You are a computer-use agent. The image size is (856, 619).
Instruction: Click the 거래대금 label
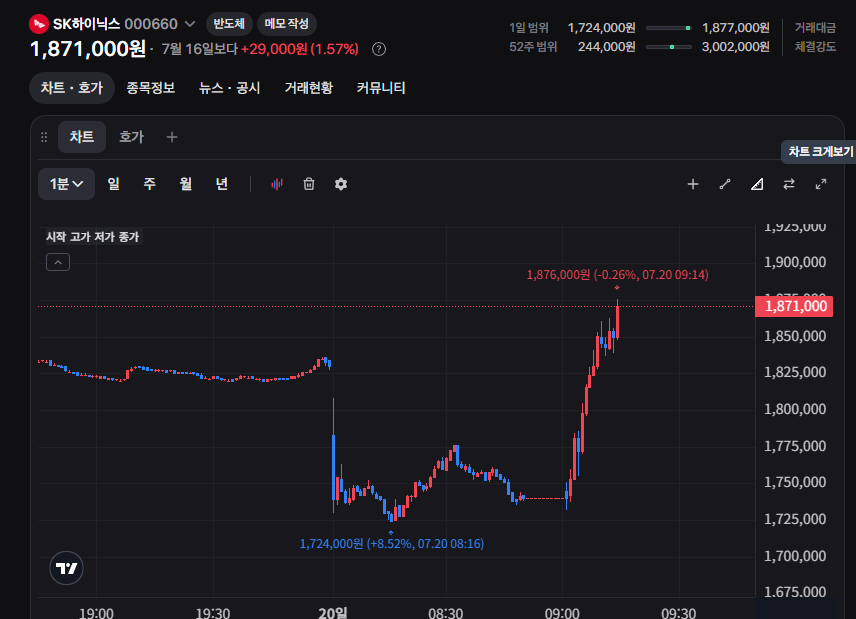click(x=815, y=28)
